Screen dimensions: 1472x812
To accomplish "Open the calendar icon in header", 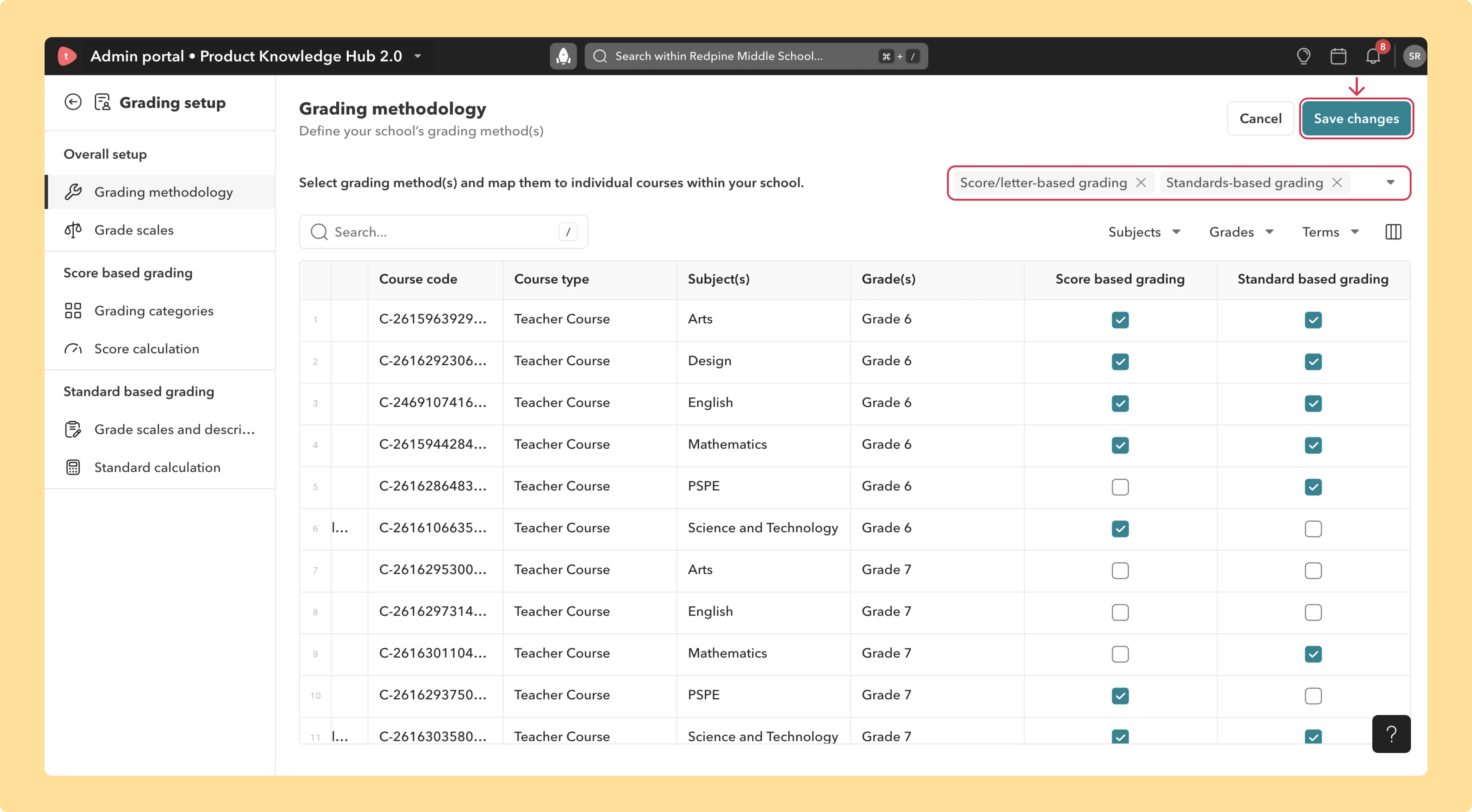I will tap(1338, 56).
